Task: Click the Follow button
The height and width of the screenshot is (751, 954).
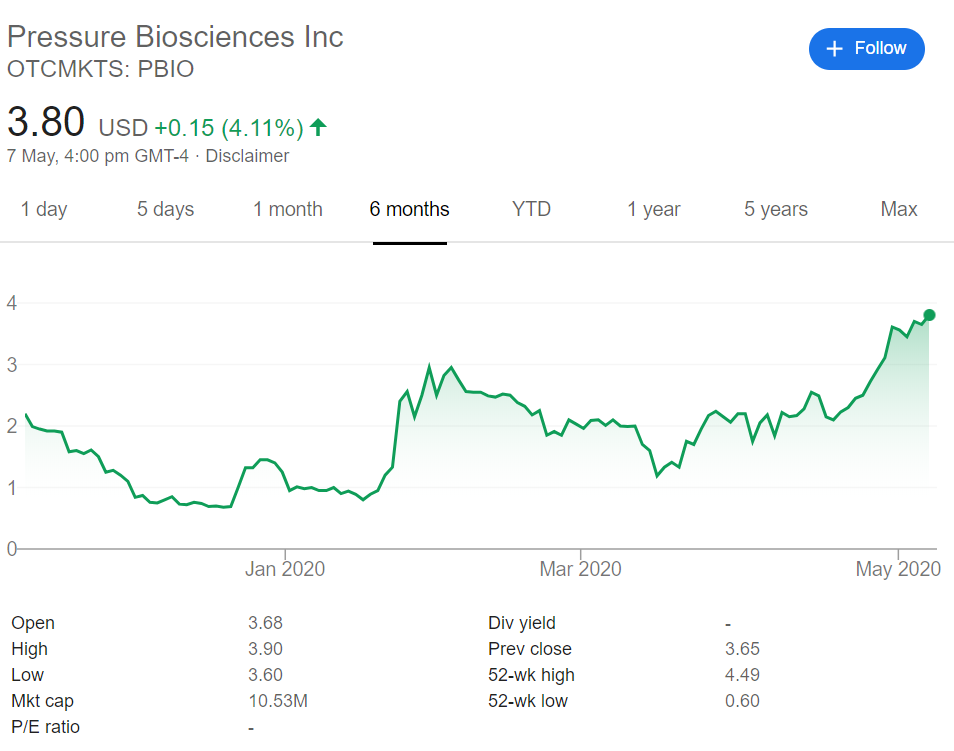Action: (x=866, y=49)
